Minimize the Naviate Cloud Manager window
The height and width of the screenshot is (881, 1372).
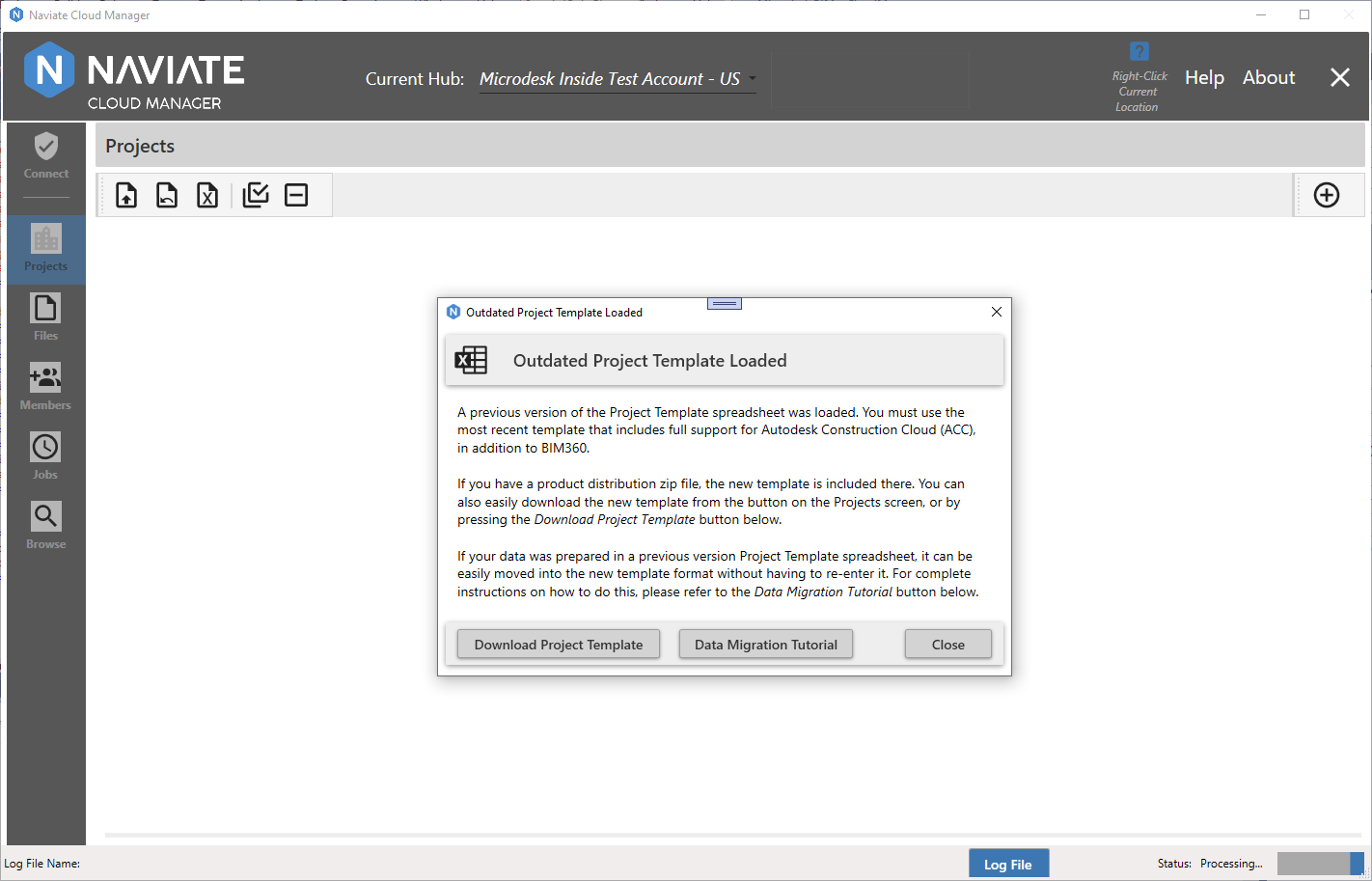[x=1262, y=14]
